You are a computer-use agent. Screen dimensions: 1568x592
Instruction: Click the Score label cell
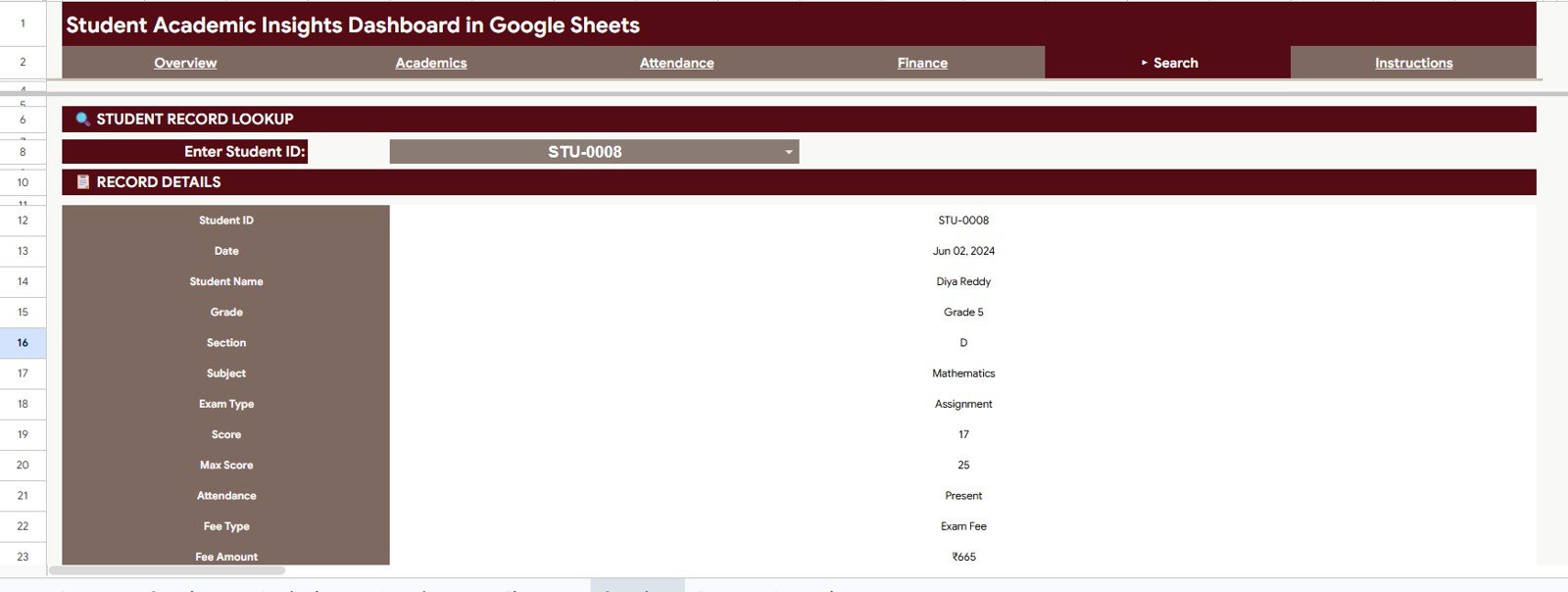click(x=226, y=434)
